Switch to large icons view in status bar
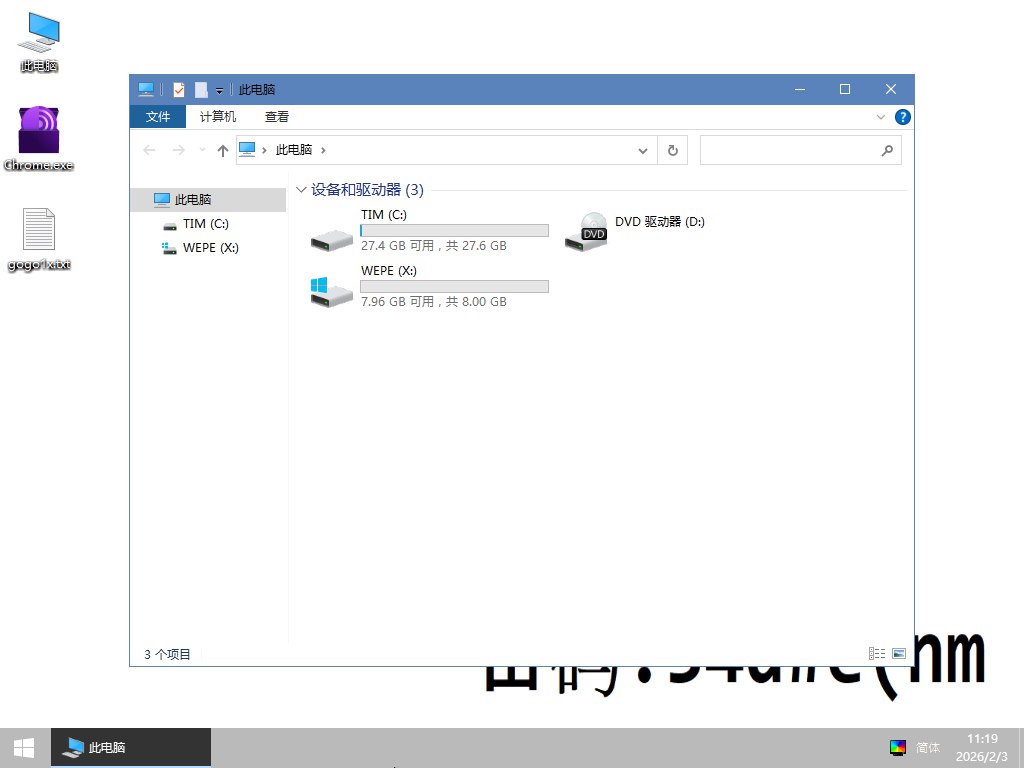The image size is (1024, 768). [x=898, y=654]
